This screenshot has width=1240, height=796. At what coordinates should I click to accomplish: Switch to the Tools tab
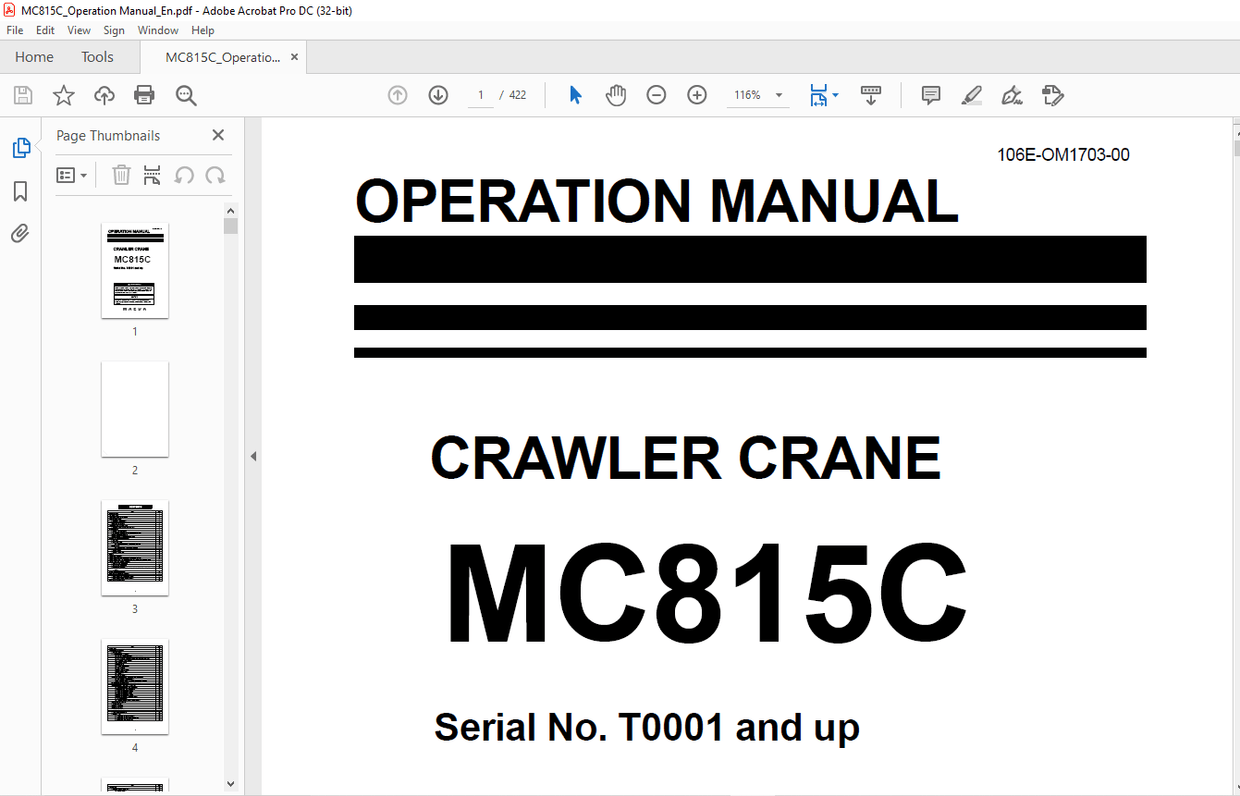tap(97, 57)
